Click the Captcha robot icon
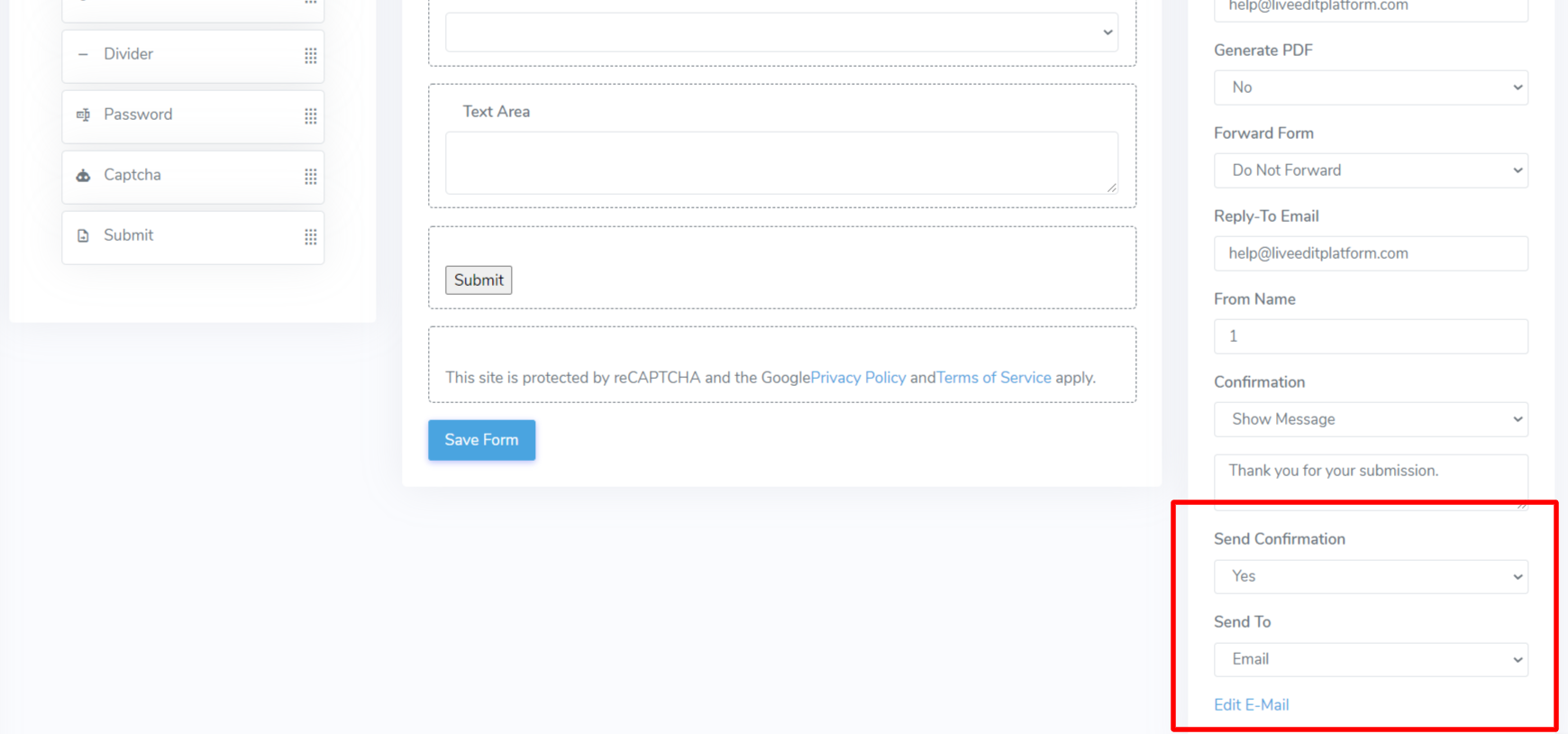Image resolution: width=1568 pixels, height=734 pixels. click(83, 175)
